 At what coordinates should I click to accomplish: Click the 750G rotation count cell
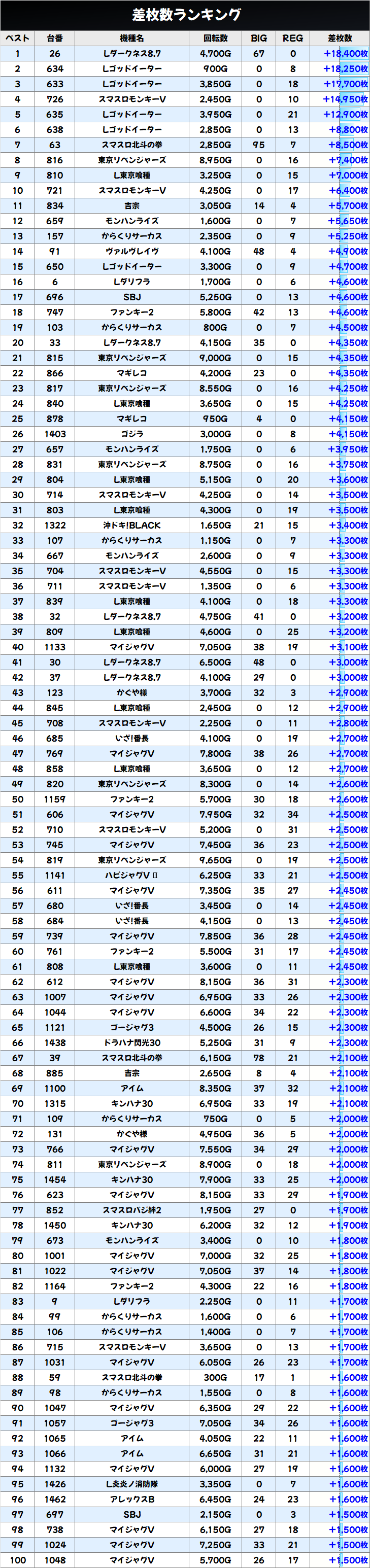(x=215, y=1119)
